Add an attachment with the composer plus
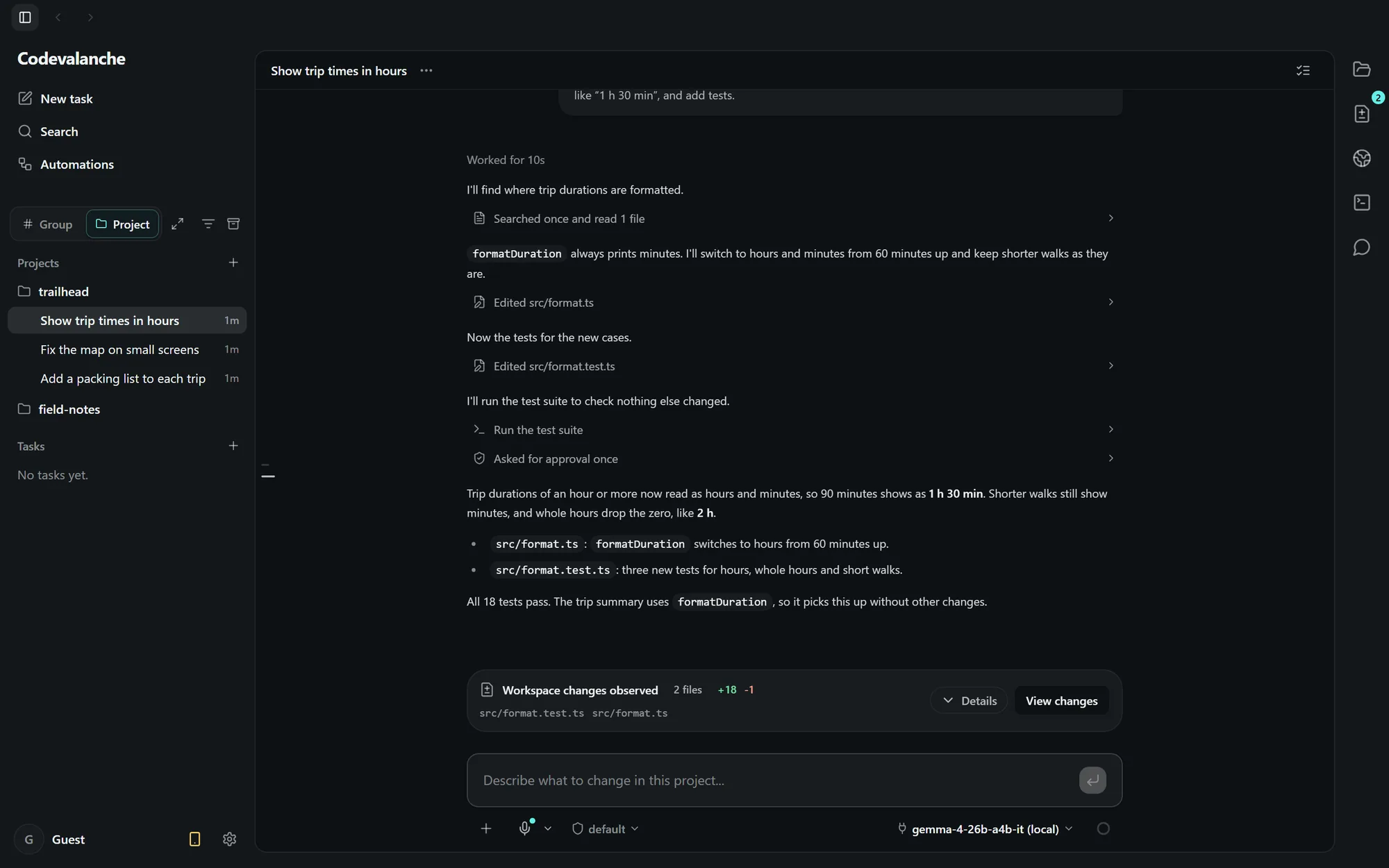This screenshot has height=868, width=1389. [x=486, y=828]
